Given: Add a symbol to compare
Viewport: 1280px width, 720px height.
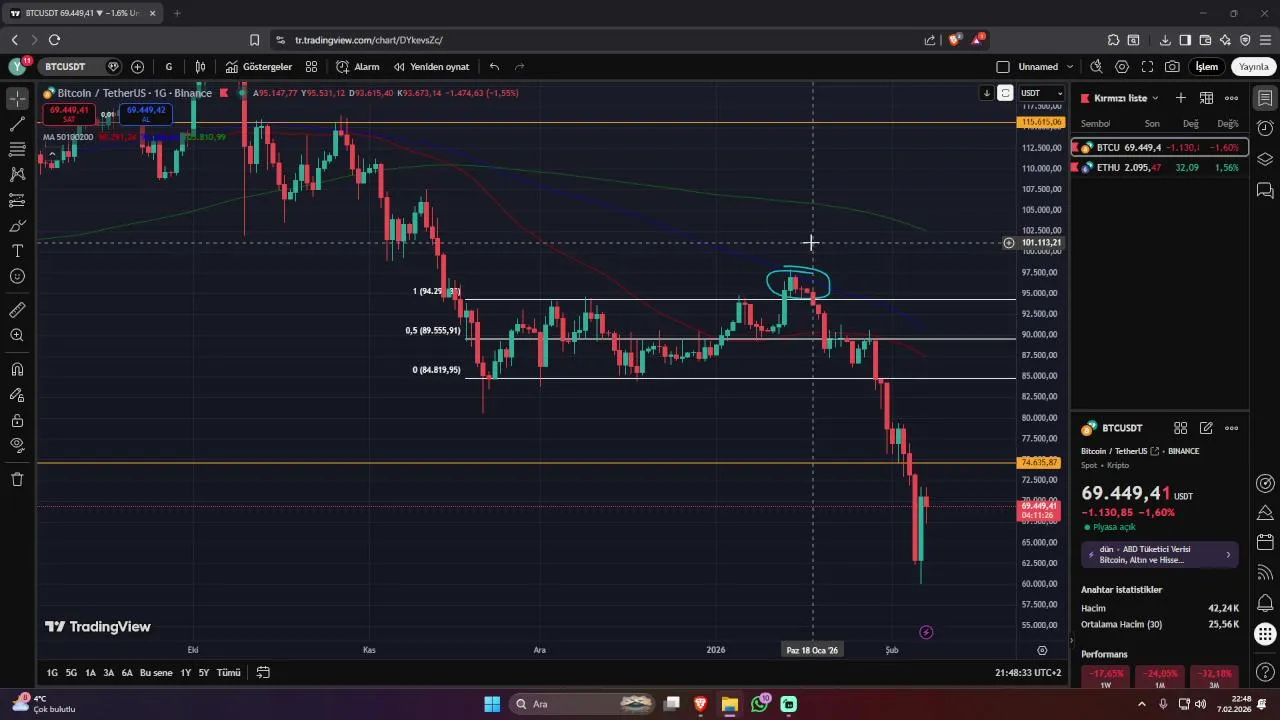Looking at the screenshot, I should [x=138, y=67].
